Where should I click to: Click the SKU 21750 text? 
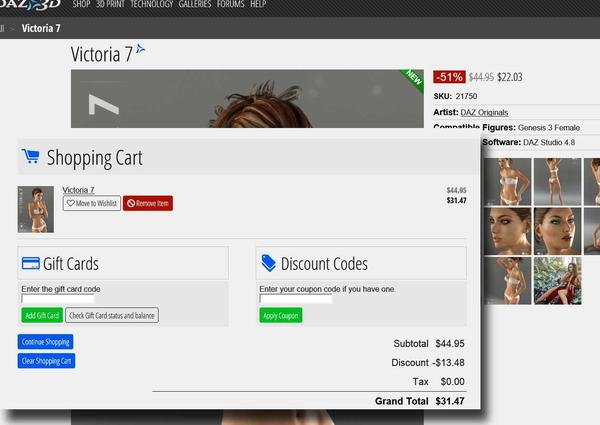pos(455,96)
